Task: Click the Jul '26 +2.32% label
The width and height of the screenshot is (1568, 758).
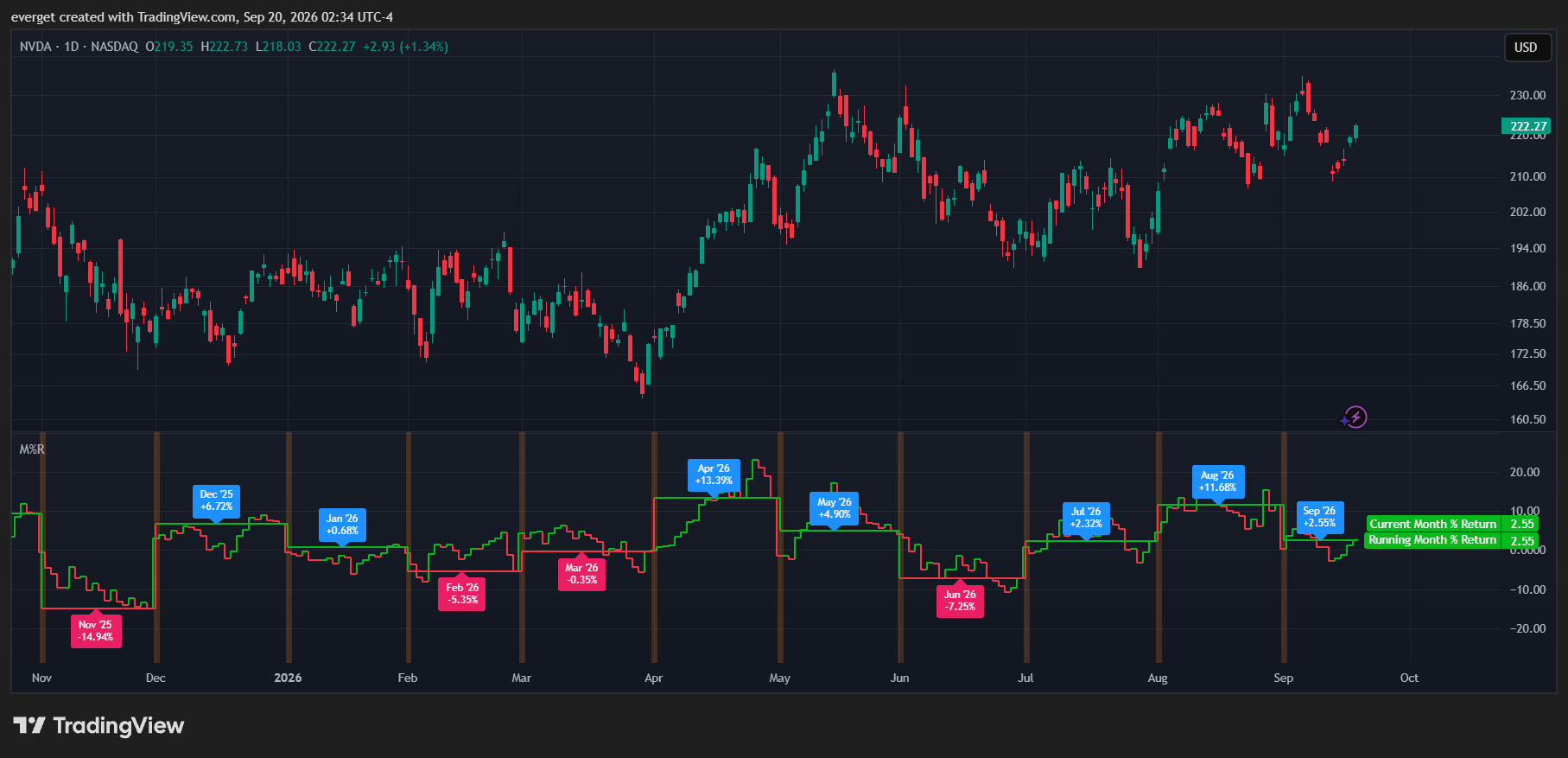Action: pos(1086,518)
